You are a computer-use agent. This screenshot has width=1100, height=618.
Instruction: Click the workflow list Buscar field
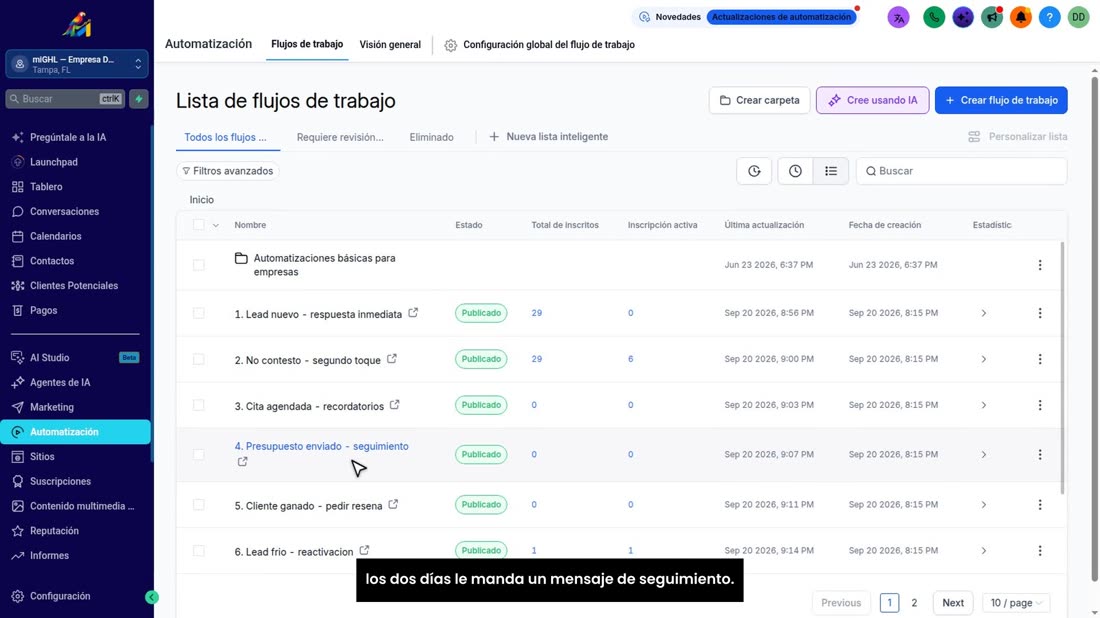[961, 171]
